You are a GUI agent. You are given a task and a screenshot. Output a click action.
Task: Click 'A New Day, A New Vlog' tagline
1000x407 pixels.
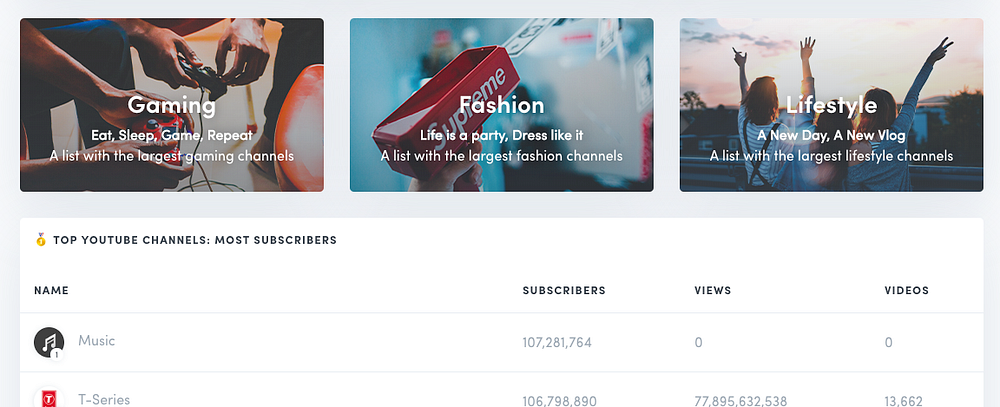pyautogui.click(x=831, y=135)
